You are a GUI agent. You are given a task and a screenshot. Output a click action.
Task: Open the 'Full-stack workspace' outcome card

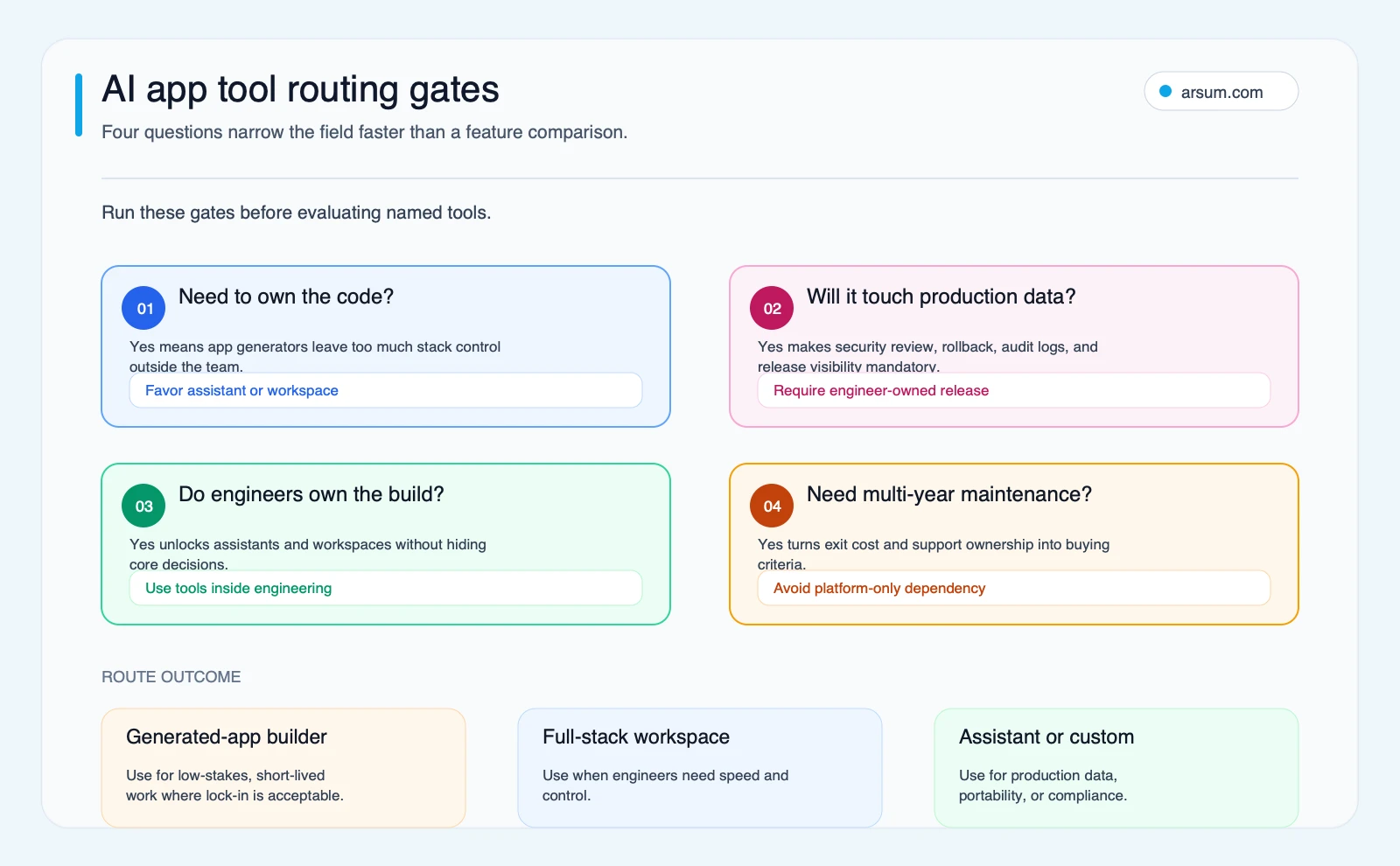click(x=700, y=768)
